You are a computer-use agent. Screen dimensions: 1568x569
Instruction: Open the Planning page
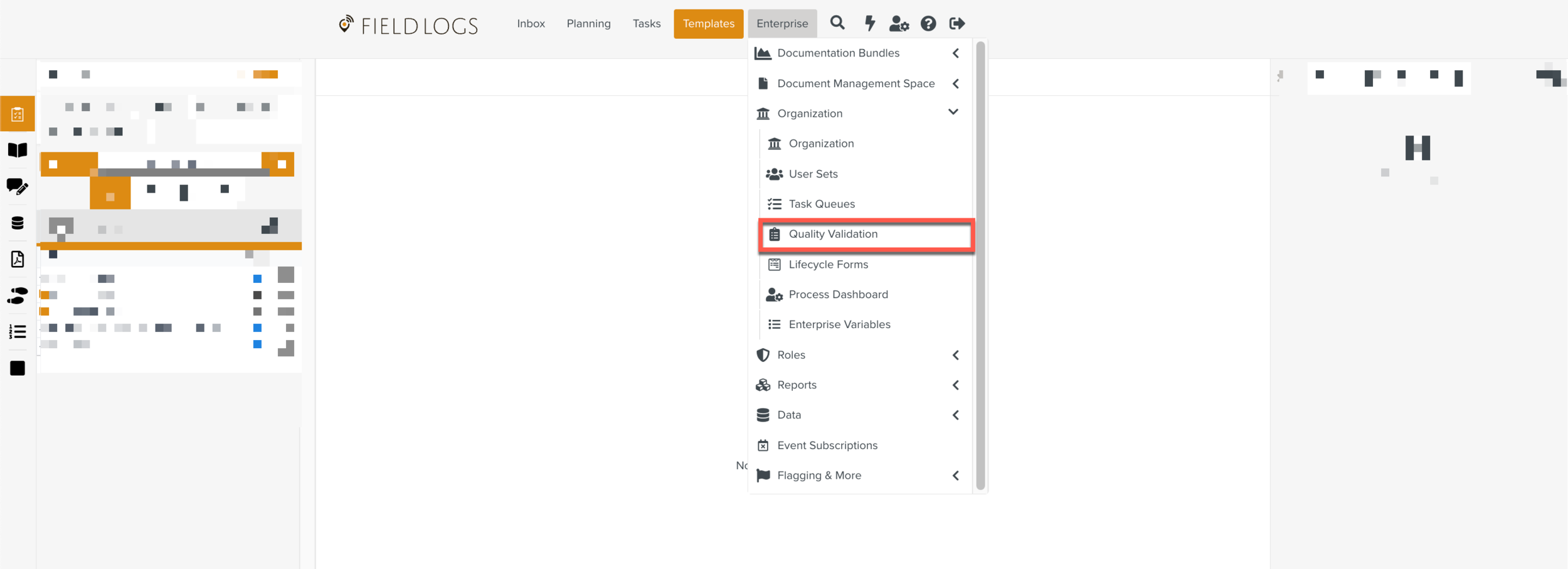point(588,24)
